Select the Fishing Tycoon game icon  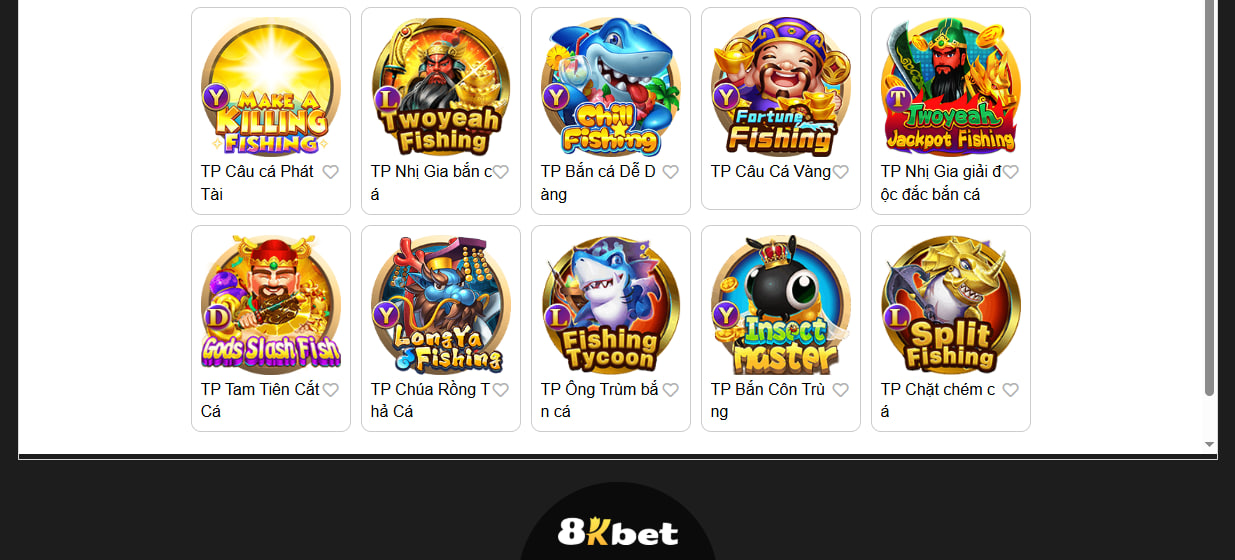point(611,305)
